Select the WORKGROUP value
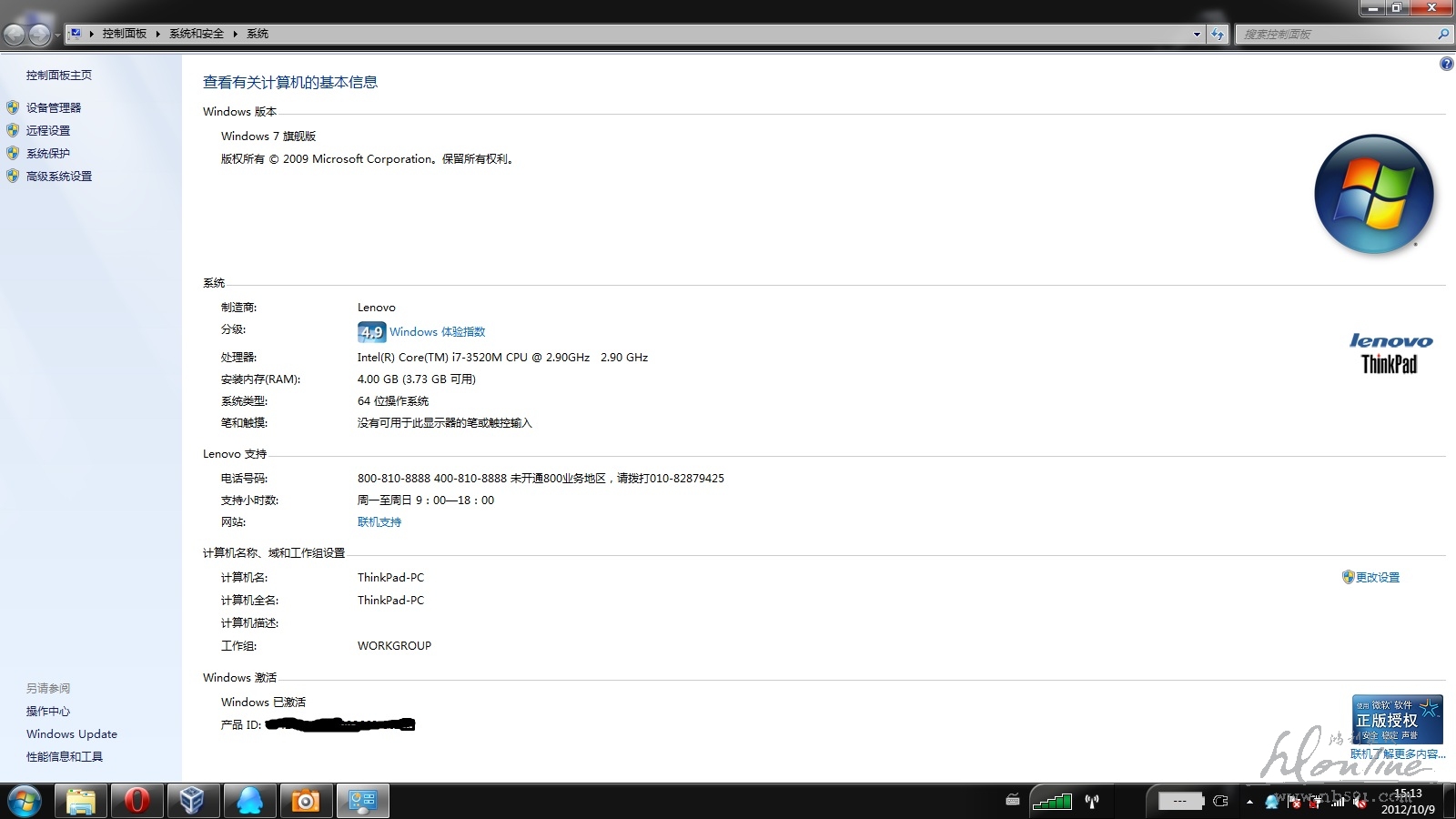The width and height of the screenshot is (1456, 819). pyautogui.click(x=394, y=646)
